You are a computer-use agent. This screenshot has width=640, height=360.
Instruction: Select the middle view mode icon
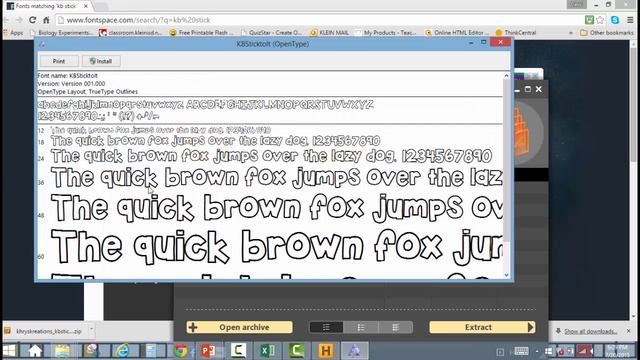pos(361,327)
